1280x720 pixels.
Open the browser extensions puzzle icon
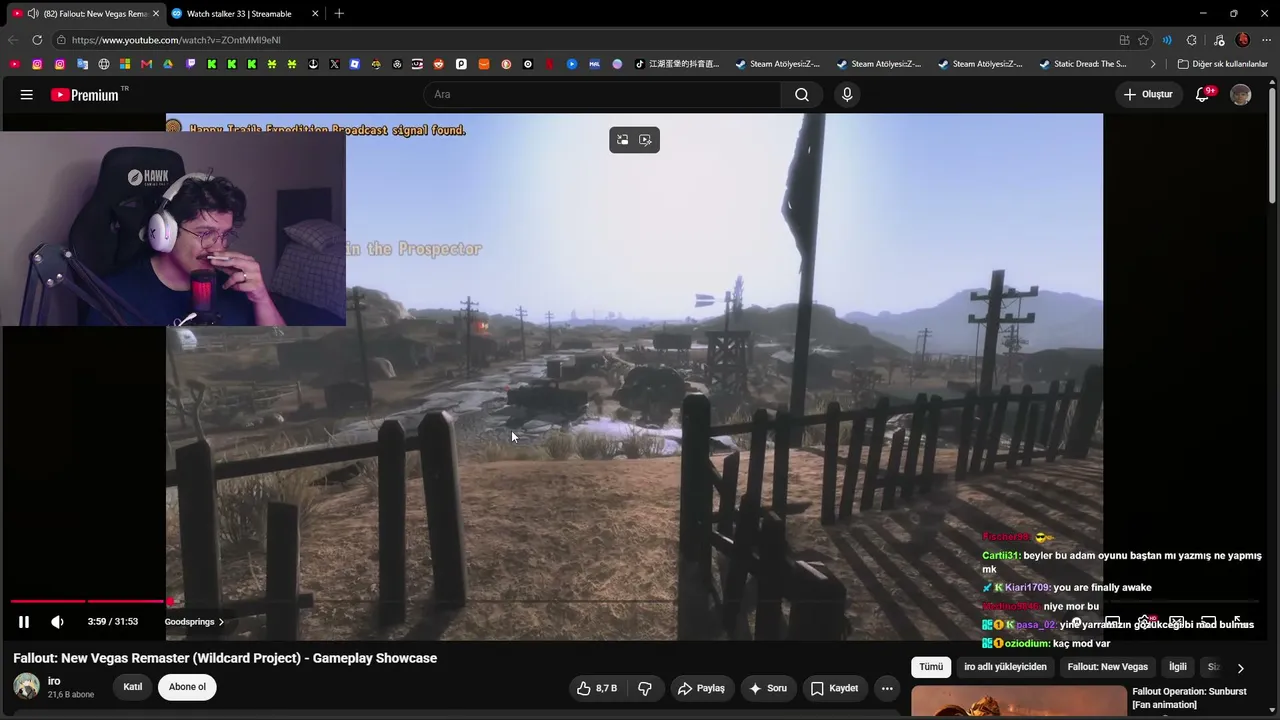[x=1191, y=40]
